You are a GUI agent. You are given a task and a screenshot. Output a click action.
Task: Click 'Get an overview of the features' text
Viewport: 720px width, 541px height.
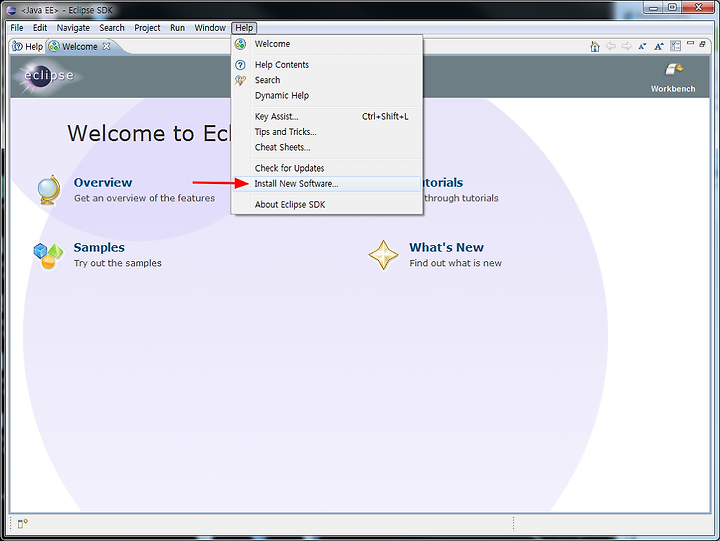click(145, 198)
